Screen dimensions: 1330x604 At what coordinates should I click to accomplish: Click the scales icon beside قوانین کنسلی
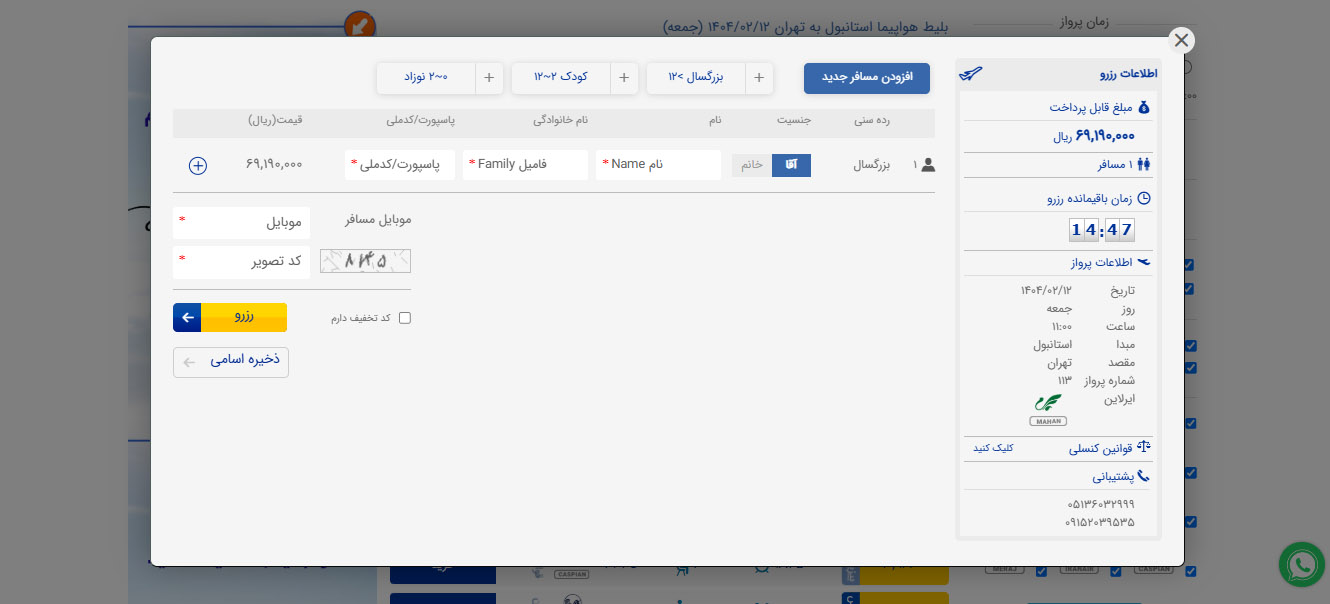(x=1143, y=446)
